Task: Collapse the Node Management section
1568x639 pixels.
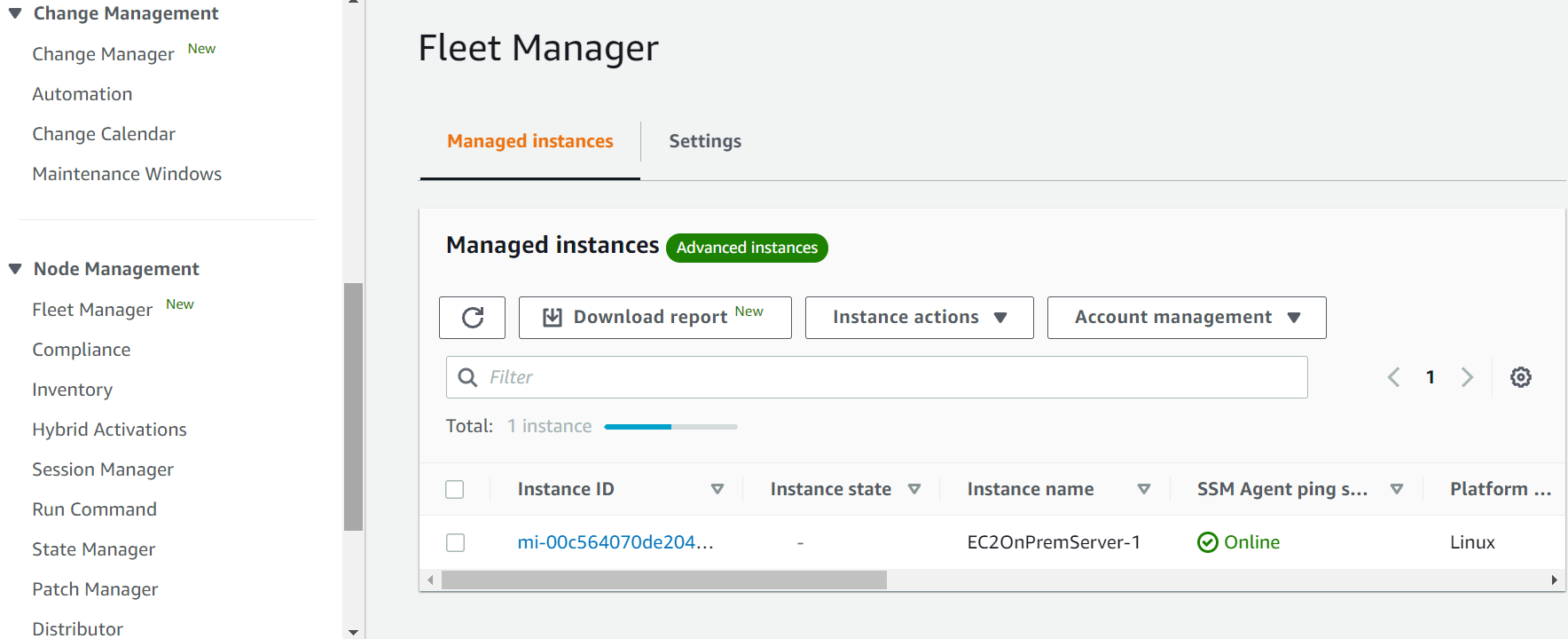Action: pos(15,269)
